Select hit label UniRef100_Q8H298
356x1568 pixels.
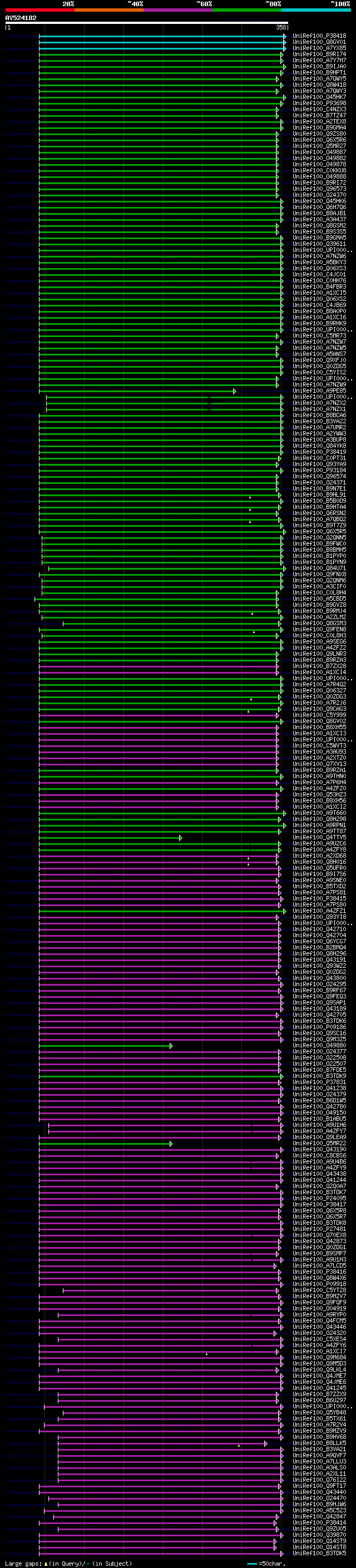[x=319, y=819]
